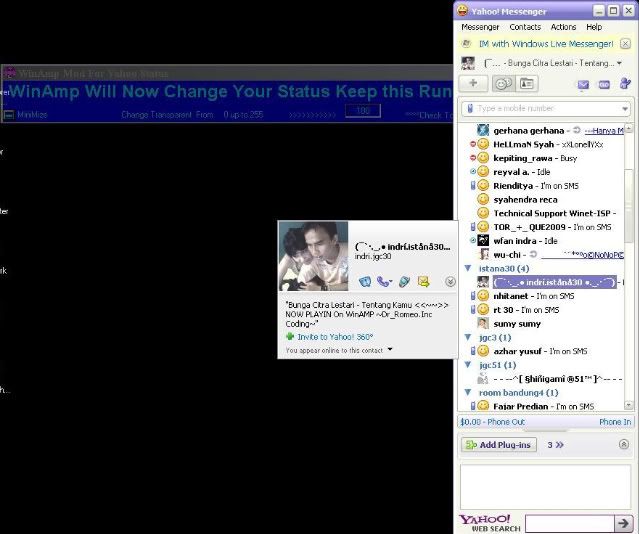Click the Yahoo web search input field
The height and width of the screenshot is (534, 639).
click(569, 523)
